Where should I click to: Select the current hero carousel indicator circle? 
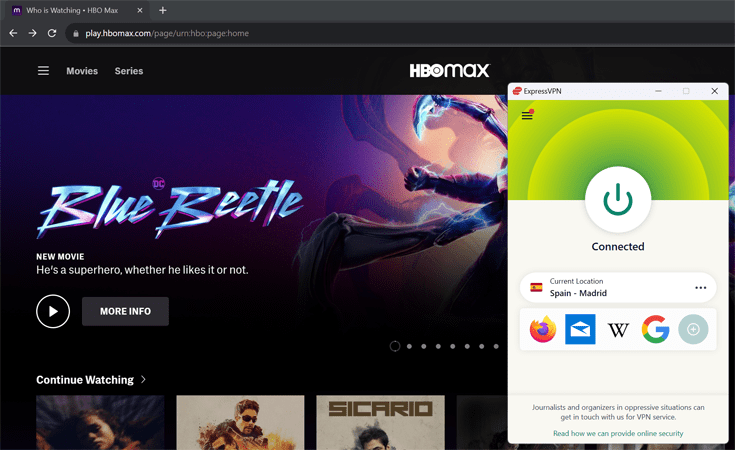pos(395,346)
